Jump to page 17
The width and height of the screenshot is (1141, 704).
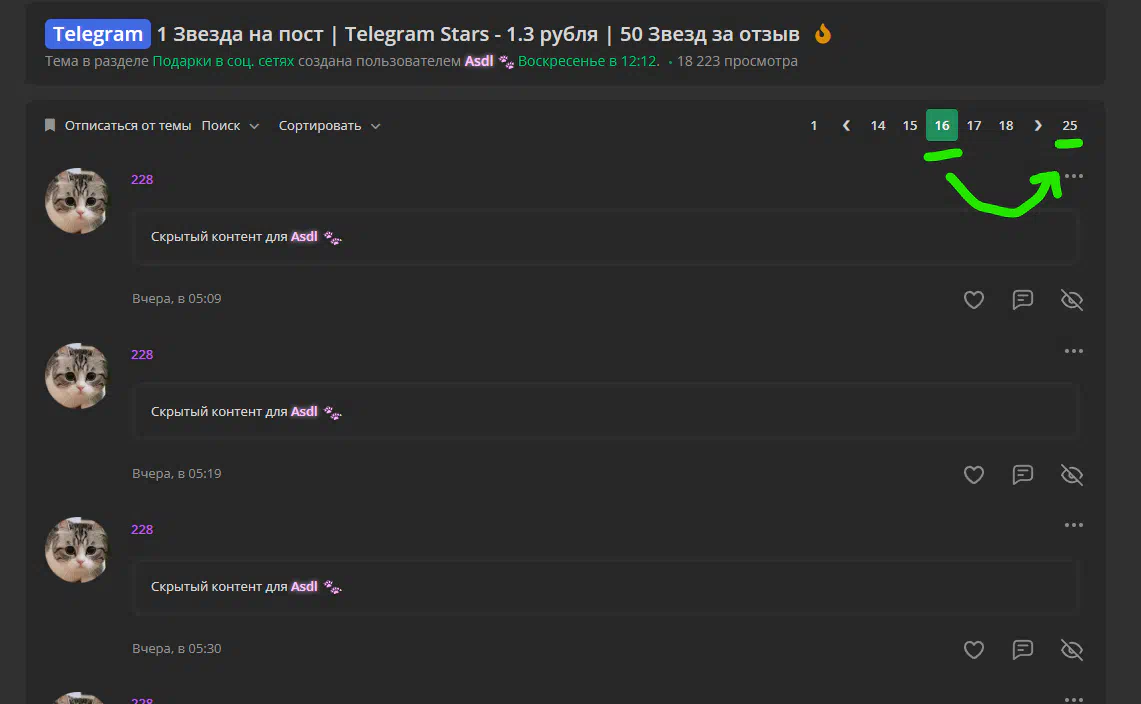(974, 125)
